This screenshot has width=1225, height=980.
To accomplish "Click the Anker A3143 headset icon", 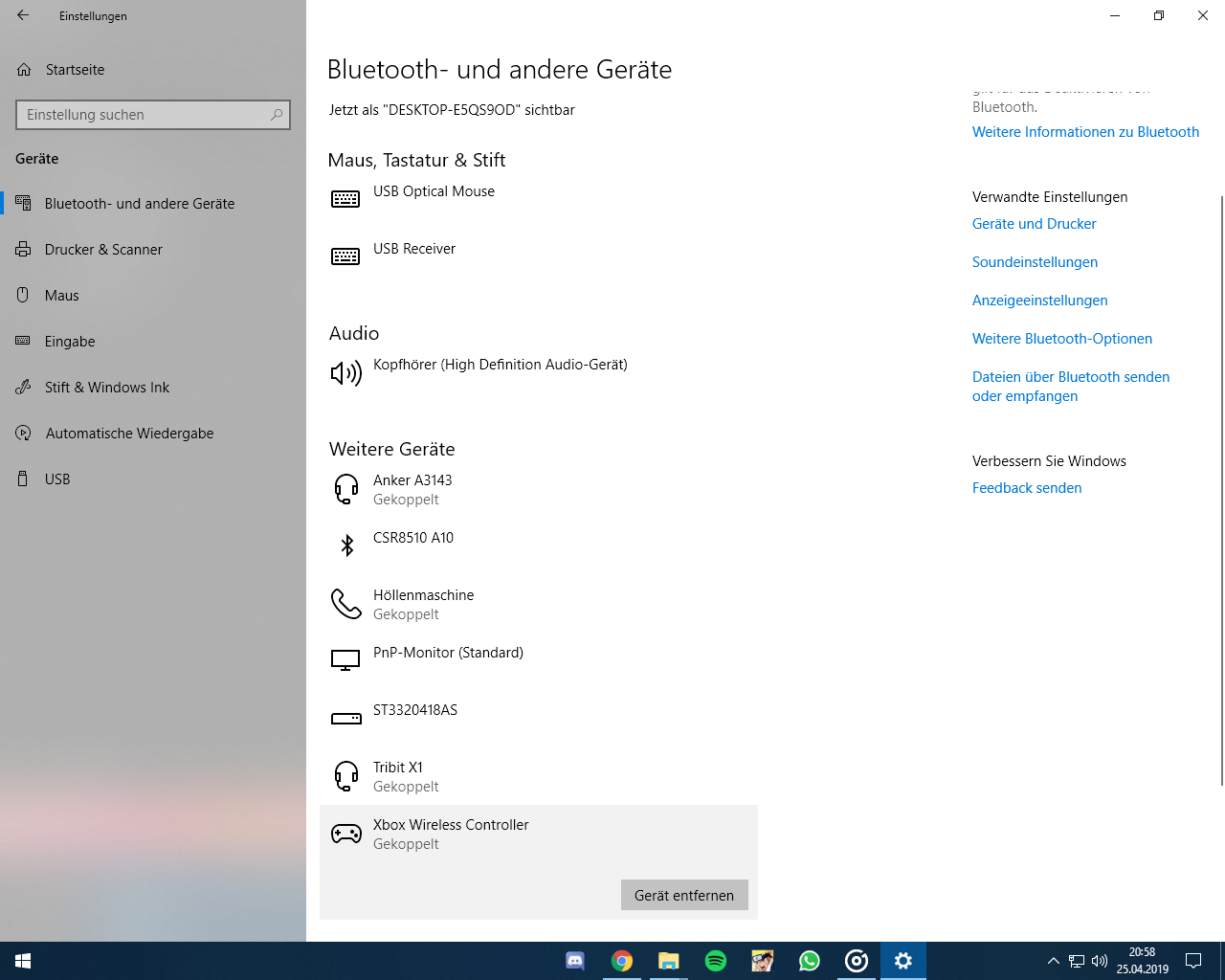I will 345,489.
